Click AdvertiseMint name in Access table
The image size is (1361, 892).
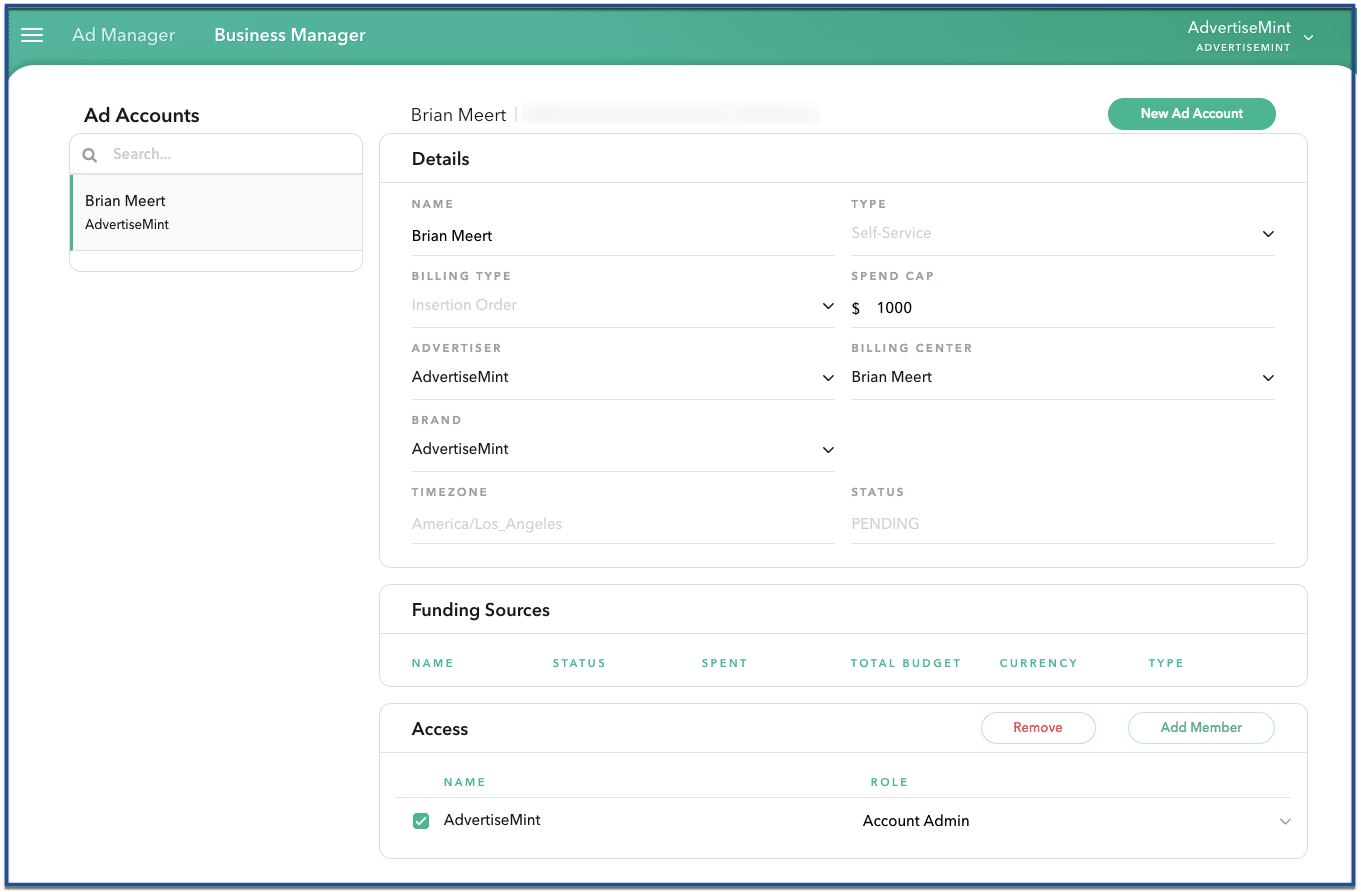492,820
